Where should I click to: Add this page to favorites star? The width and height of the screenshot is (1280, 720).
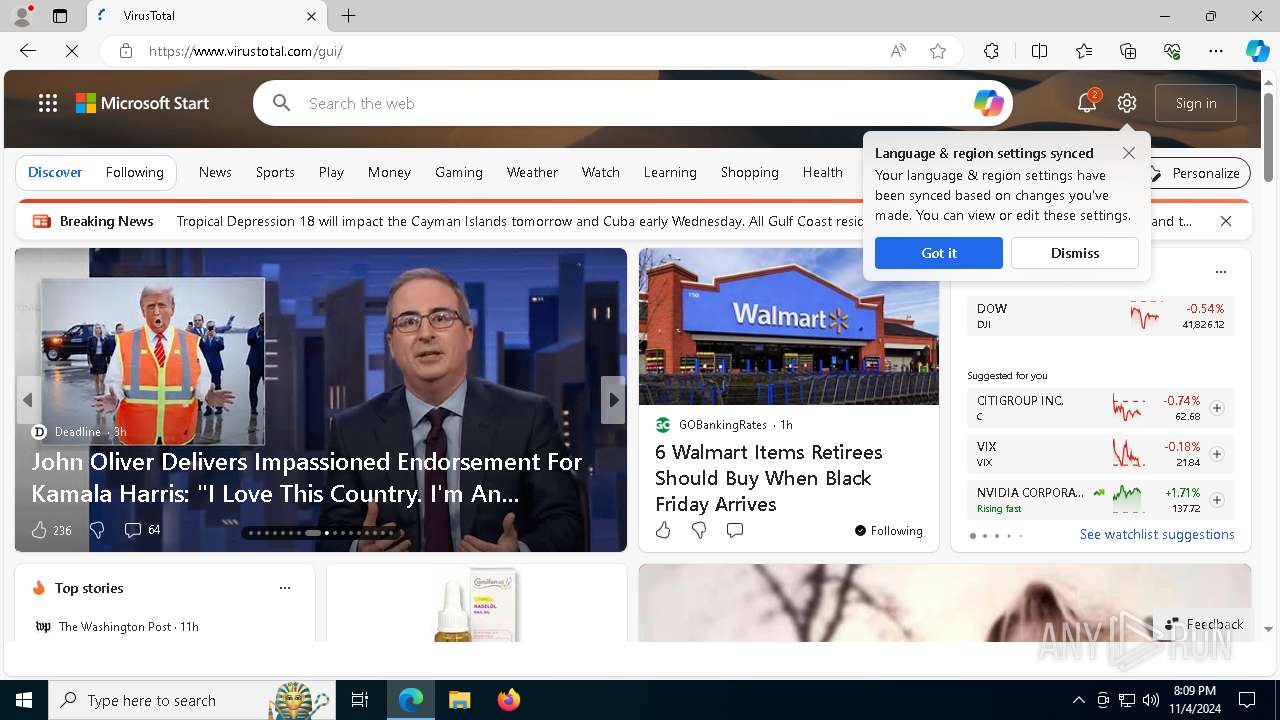click(x=938, y=51)
